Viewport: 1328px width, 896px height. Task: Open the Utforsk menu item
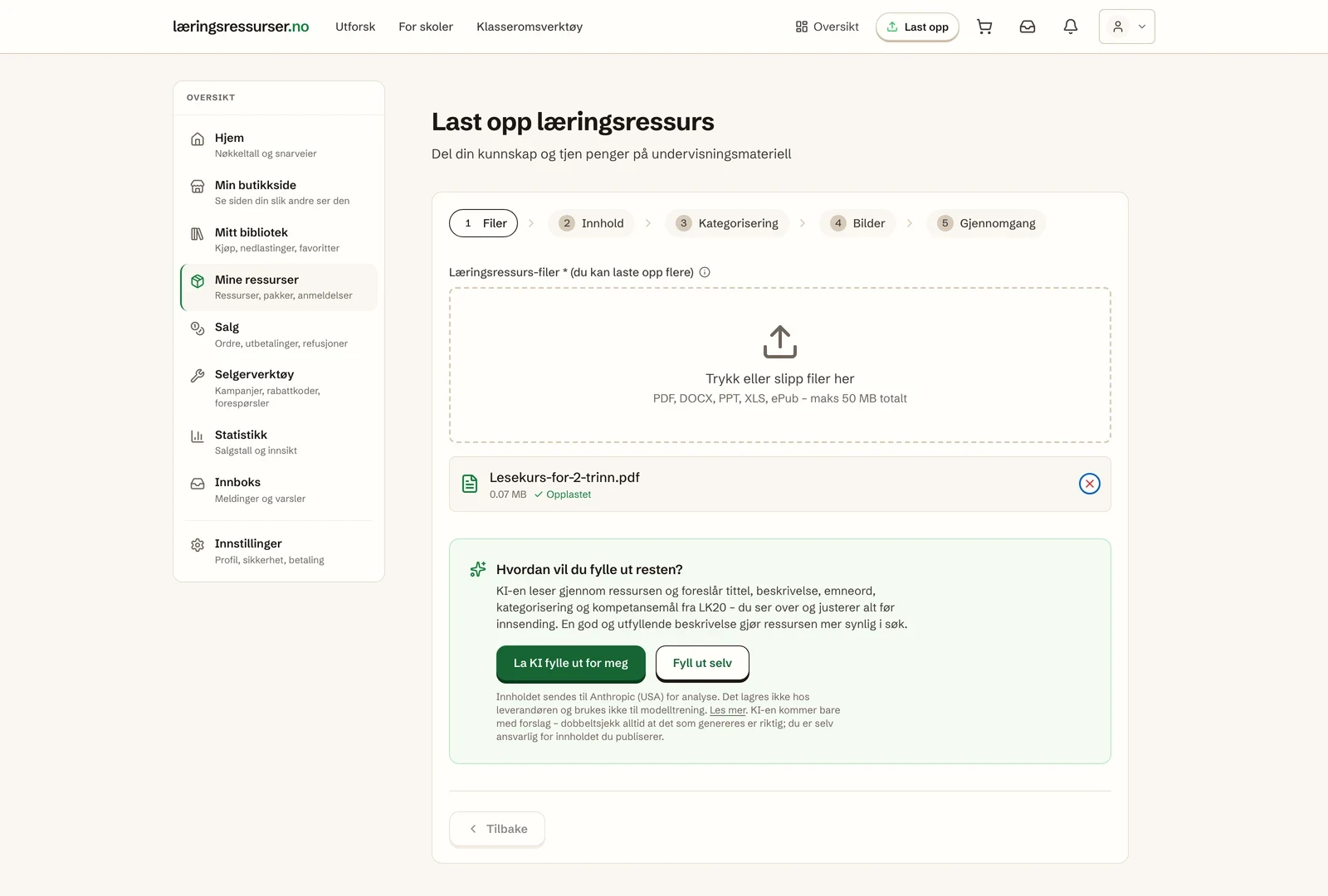point(355,27)
